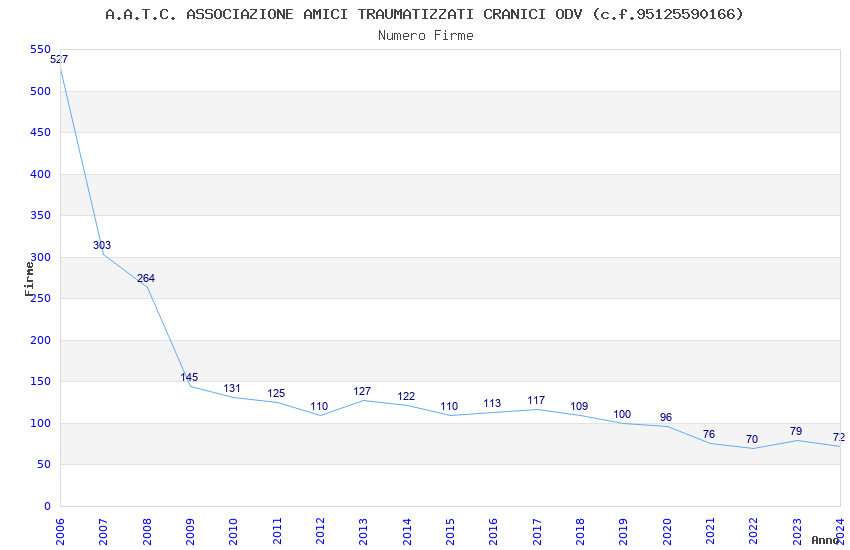
Task: Click the Numero Firme subtitle
Action: click(426, 35)
